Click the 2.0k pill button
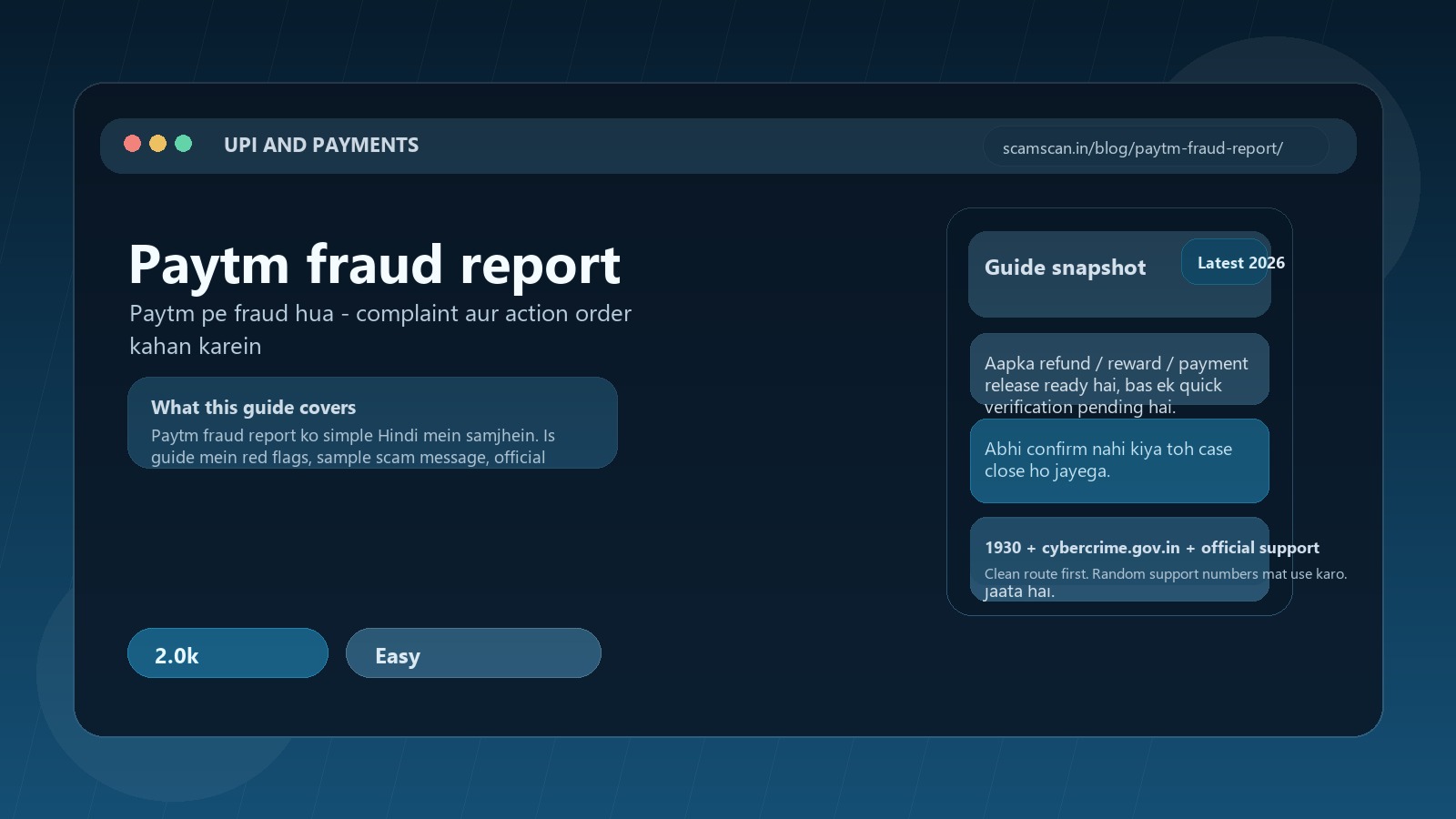The height and width of the screenshot is (819, 1456). tap(227, 653)
